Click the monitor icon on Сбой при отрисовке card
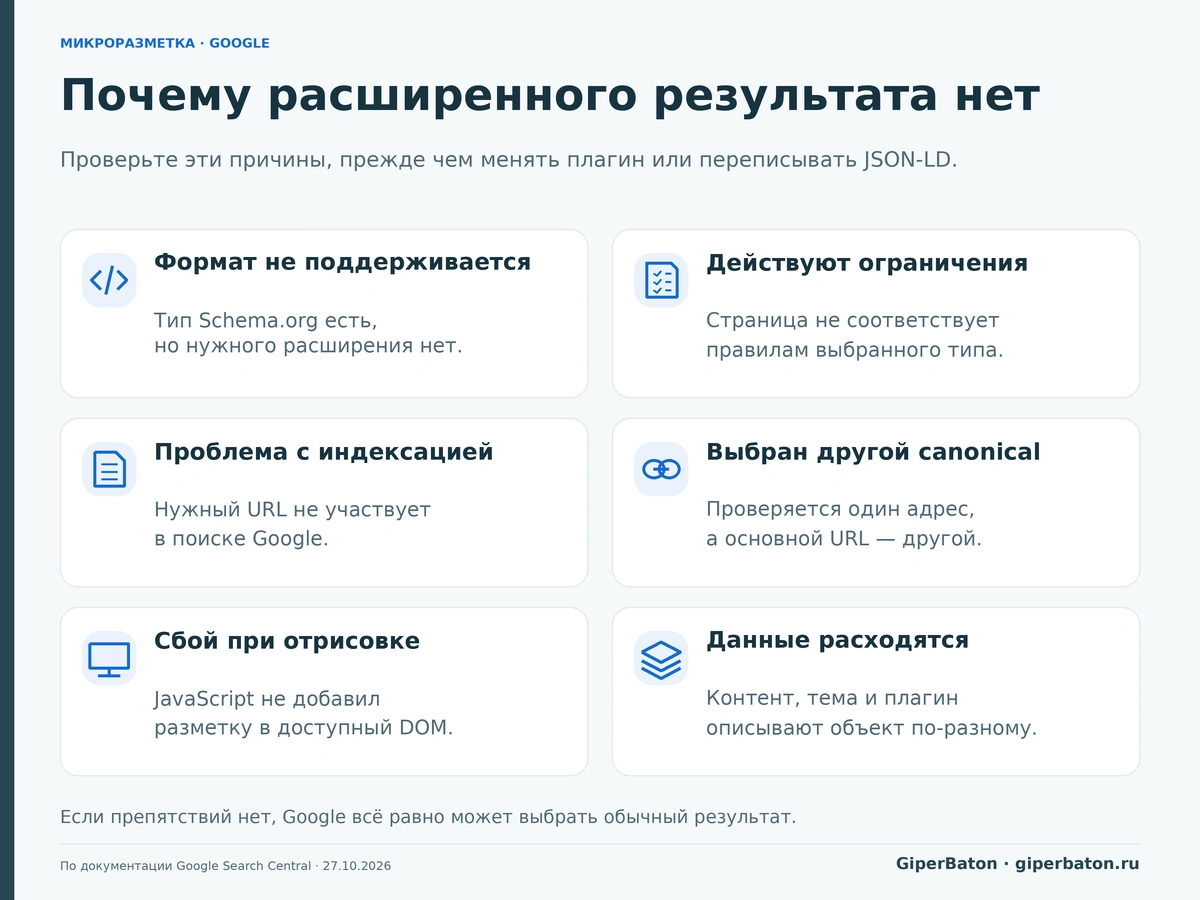The image size is (1200, 900). click(x=109, y=658)
